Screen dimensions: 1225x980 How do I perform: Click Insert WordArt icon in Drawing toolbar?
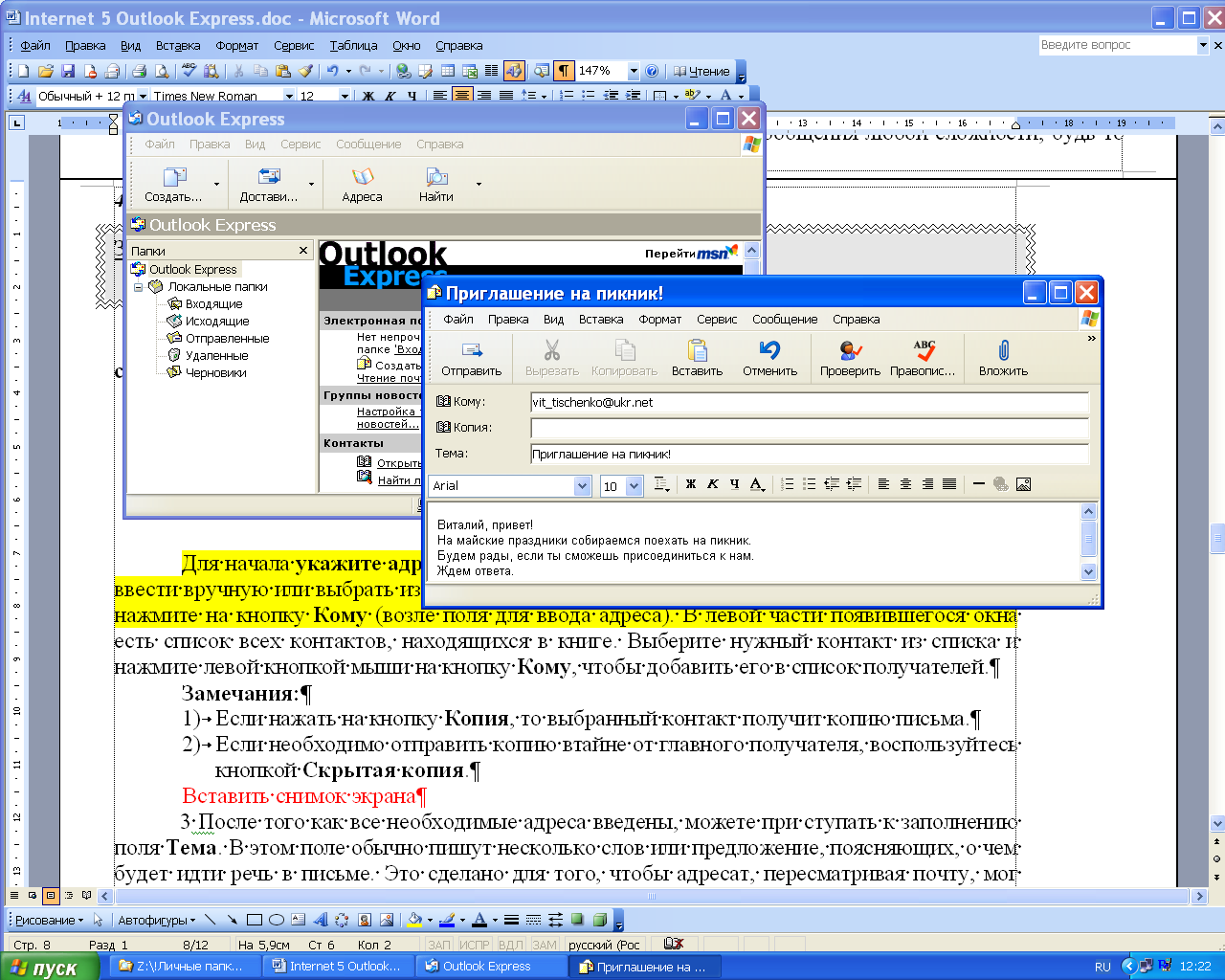320,920
